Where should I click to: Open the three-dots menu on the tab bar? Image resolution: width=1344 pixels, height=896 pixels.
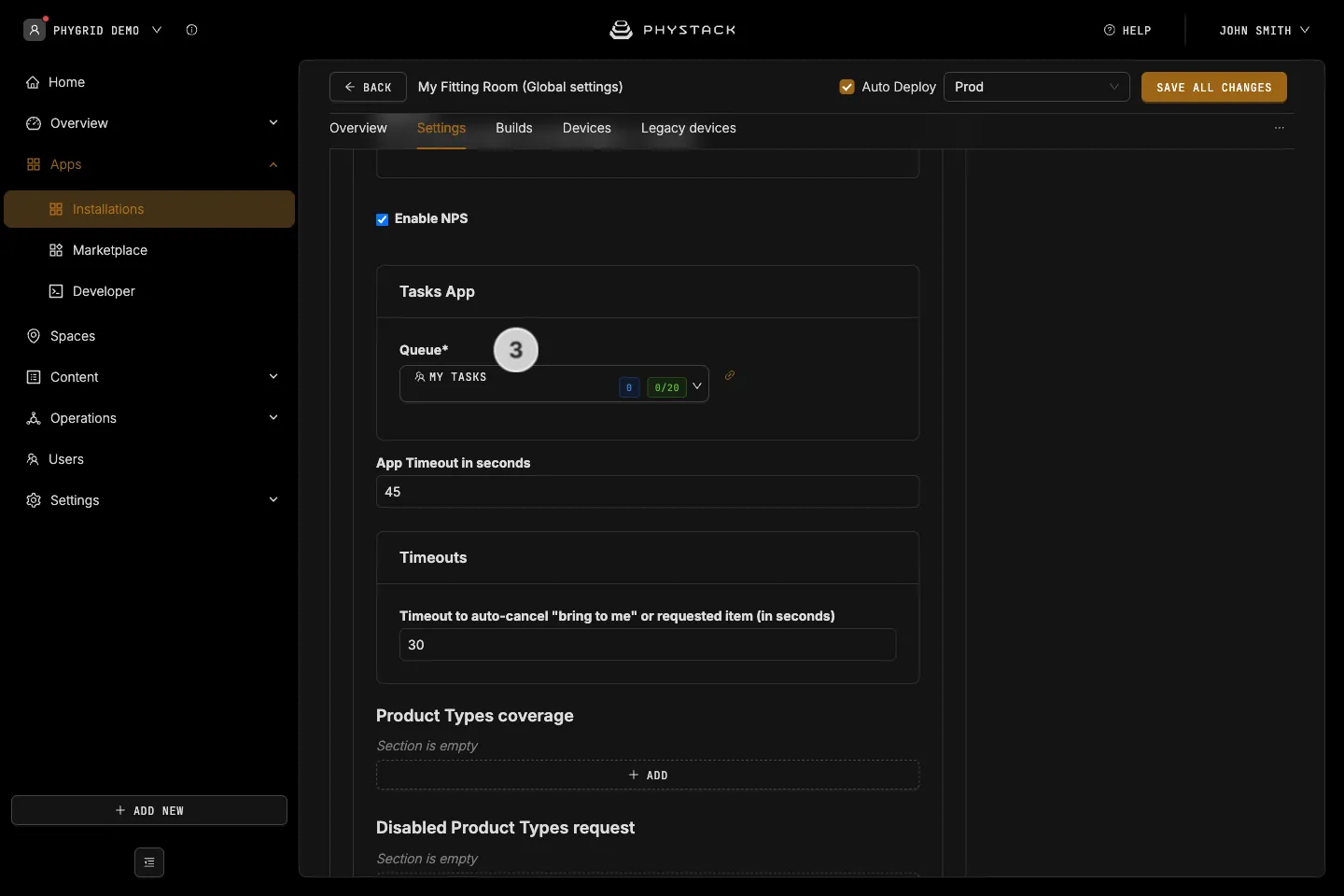pyautogui.click(x=1280, y=128)
